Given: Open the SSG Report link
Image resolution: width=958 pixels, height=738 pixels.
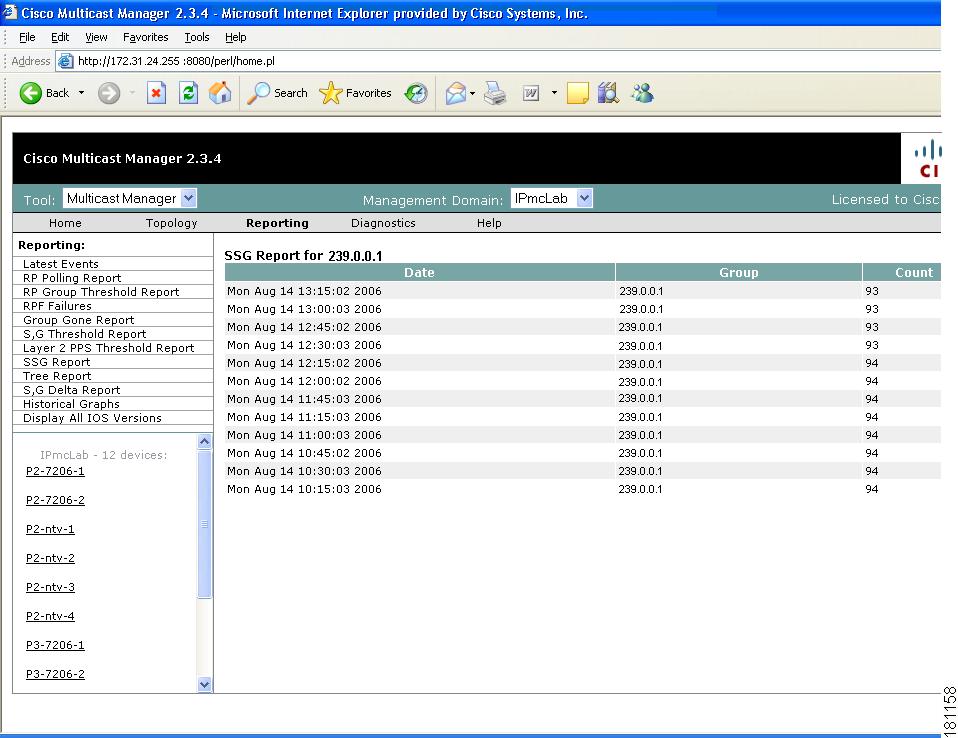Looking at the screenshot, I should 56,362.
